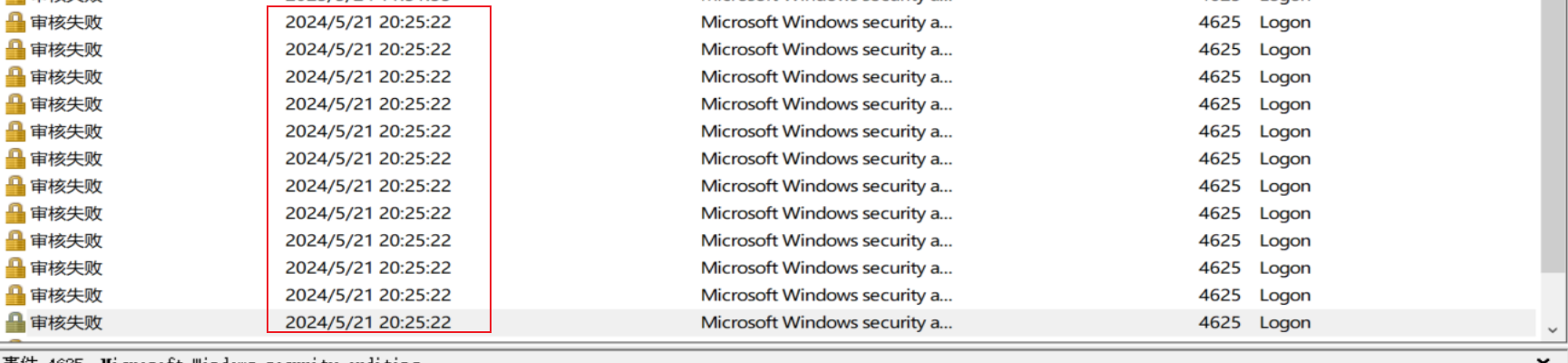Click the lock icon of the highlighted 审核失败 row
1568x363 pixels.
[x=15, y=322]
